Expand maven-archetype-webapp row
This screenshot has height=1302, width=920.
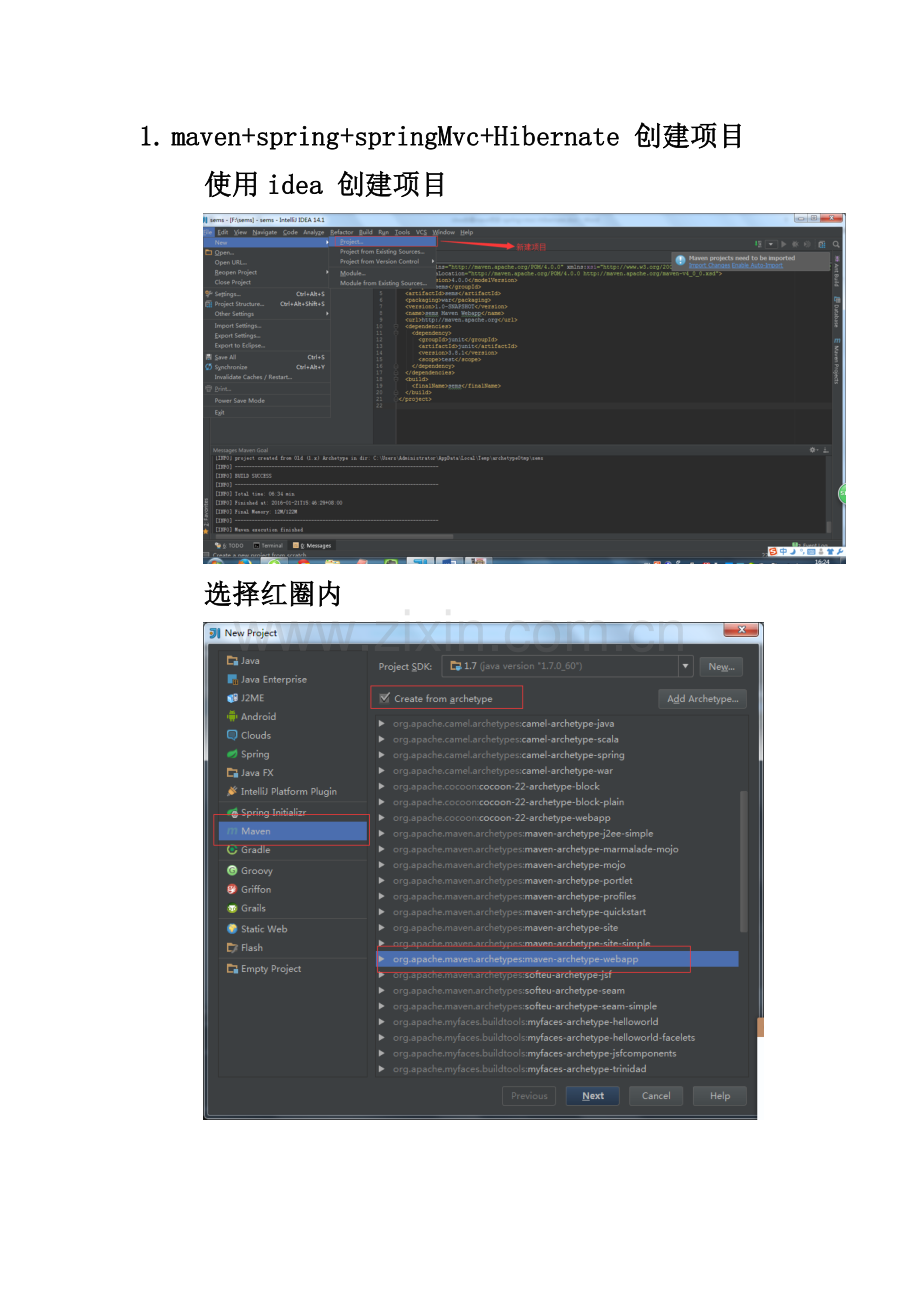coord(382,959)
